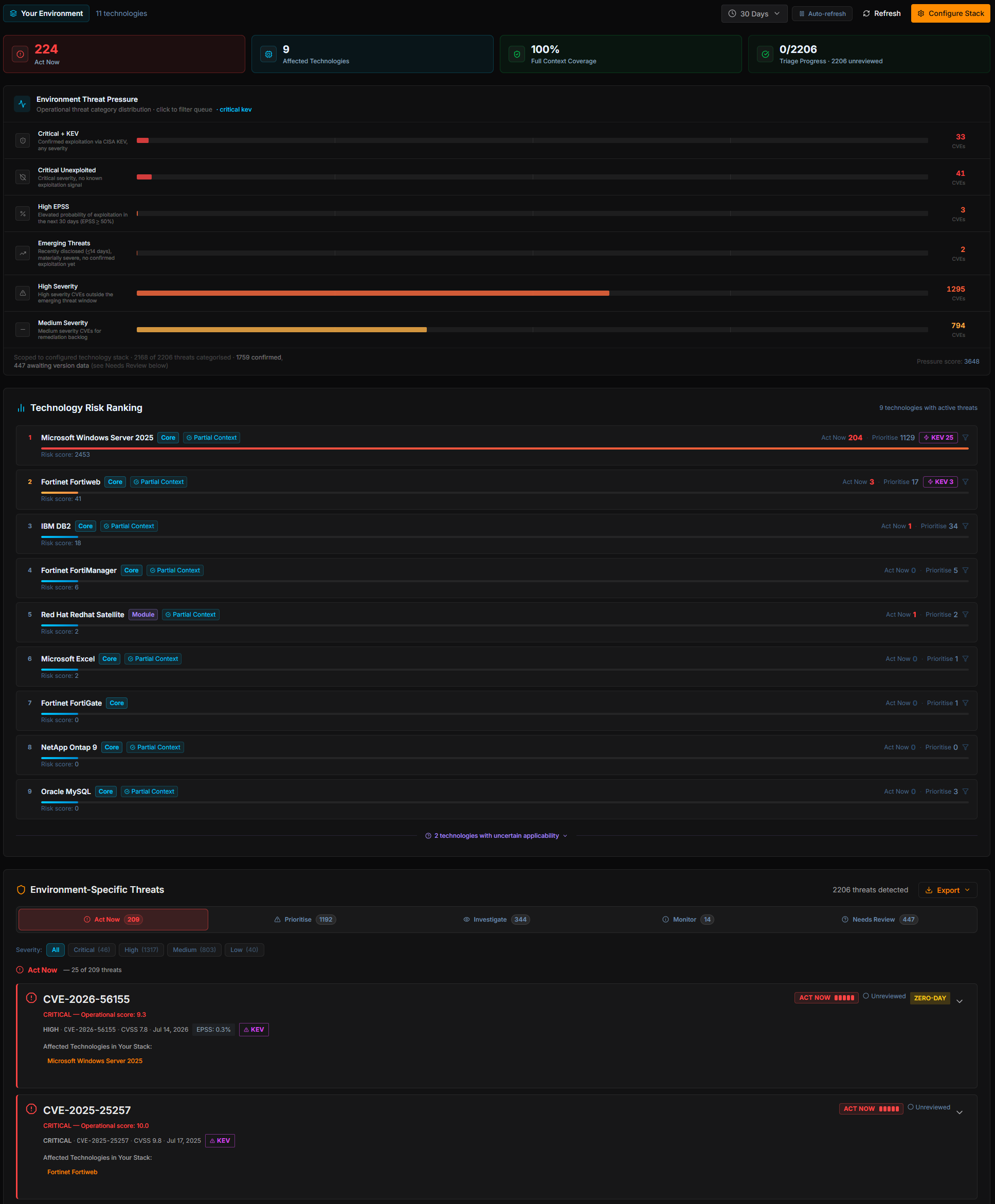Click the KEV badge on CVE-2025-25257
Viewport: 995px width, 1204px height.
(x=220, y=1141)
